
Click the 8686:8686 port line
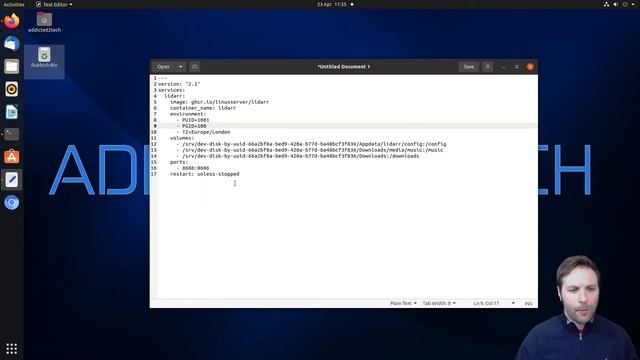pyautogui.click(x=193, y=168)
